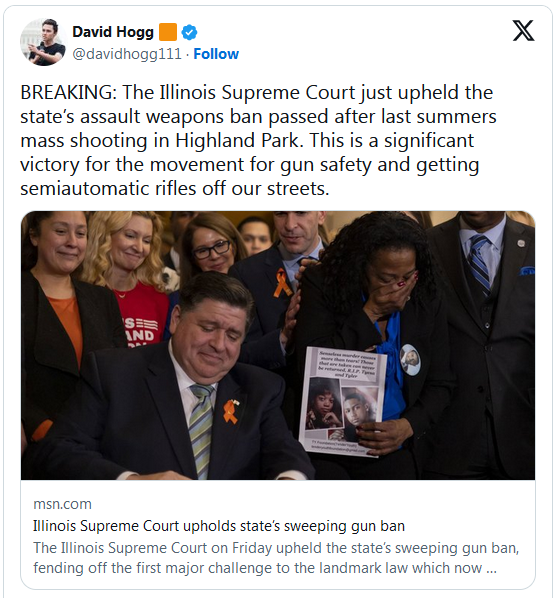Open David Hogg's profile avatar
The width and height of the screenshot is (560, 598).
click(43, 42)
